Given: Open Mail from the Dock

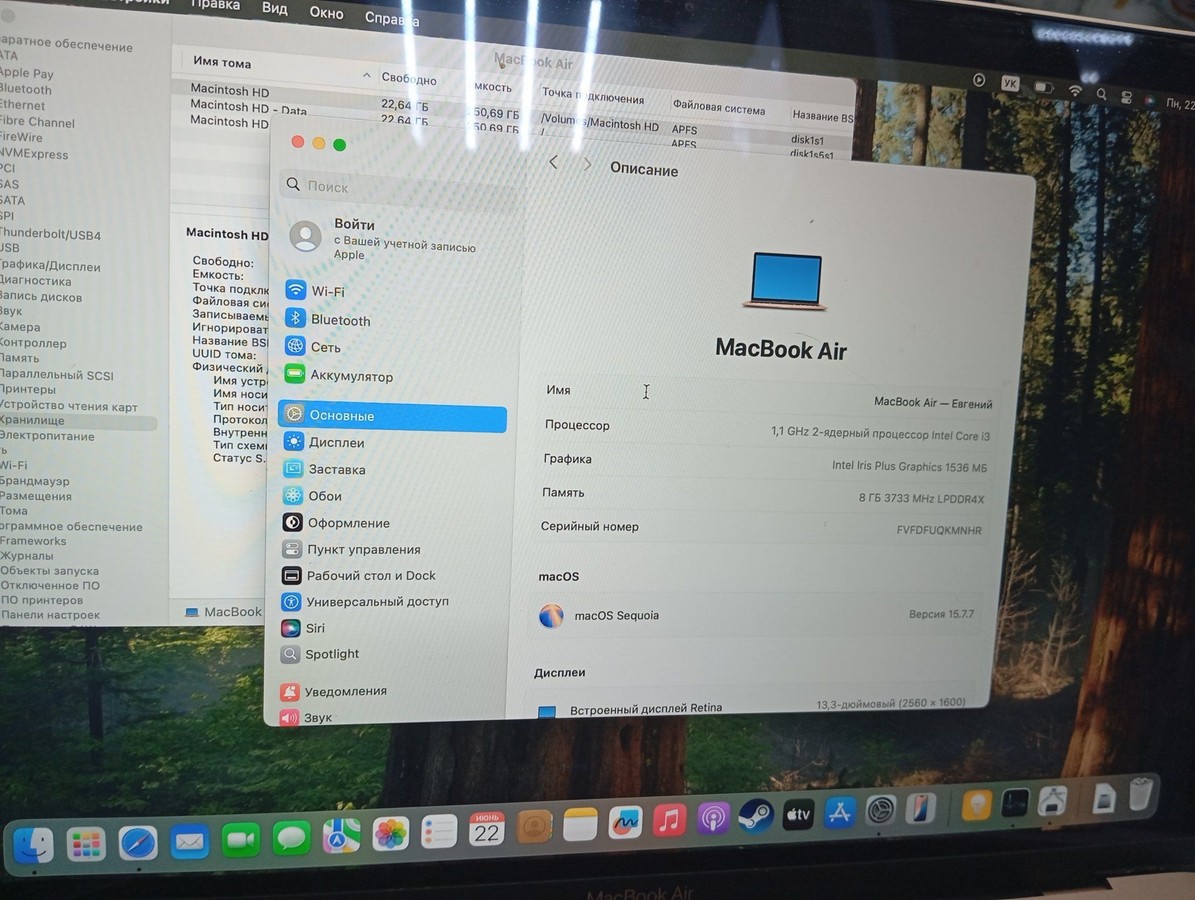Looking at the screenshot, I should tap(189, 841).
